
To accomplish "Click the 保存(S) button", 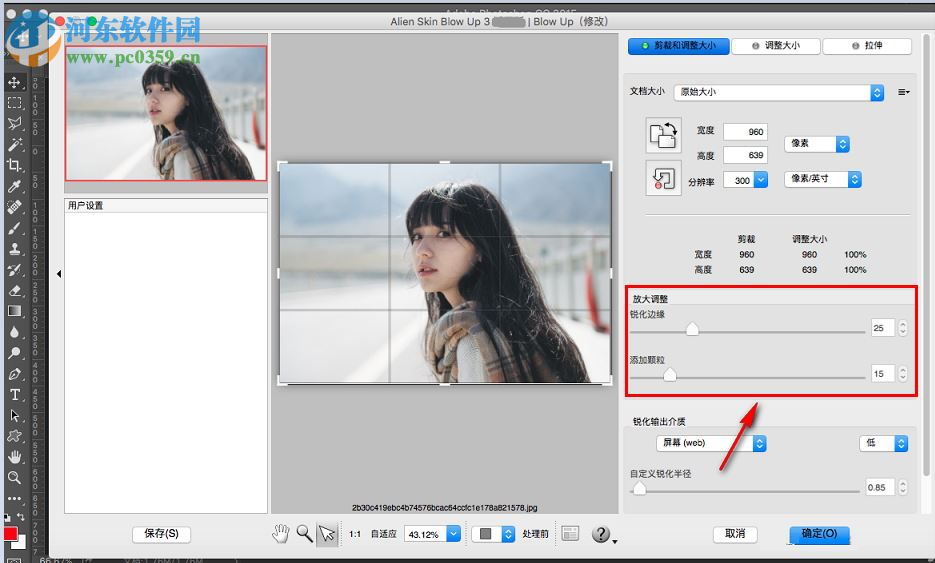I will [x=162, y=534].
